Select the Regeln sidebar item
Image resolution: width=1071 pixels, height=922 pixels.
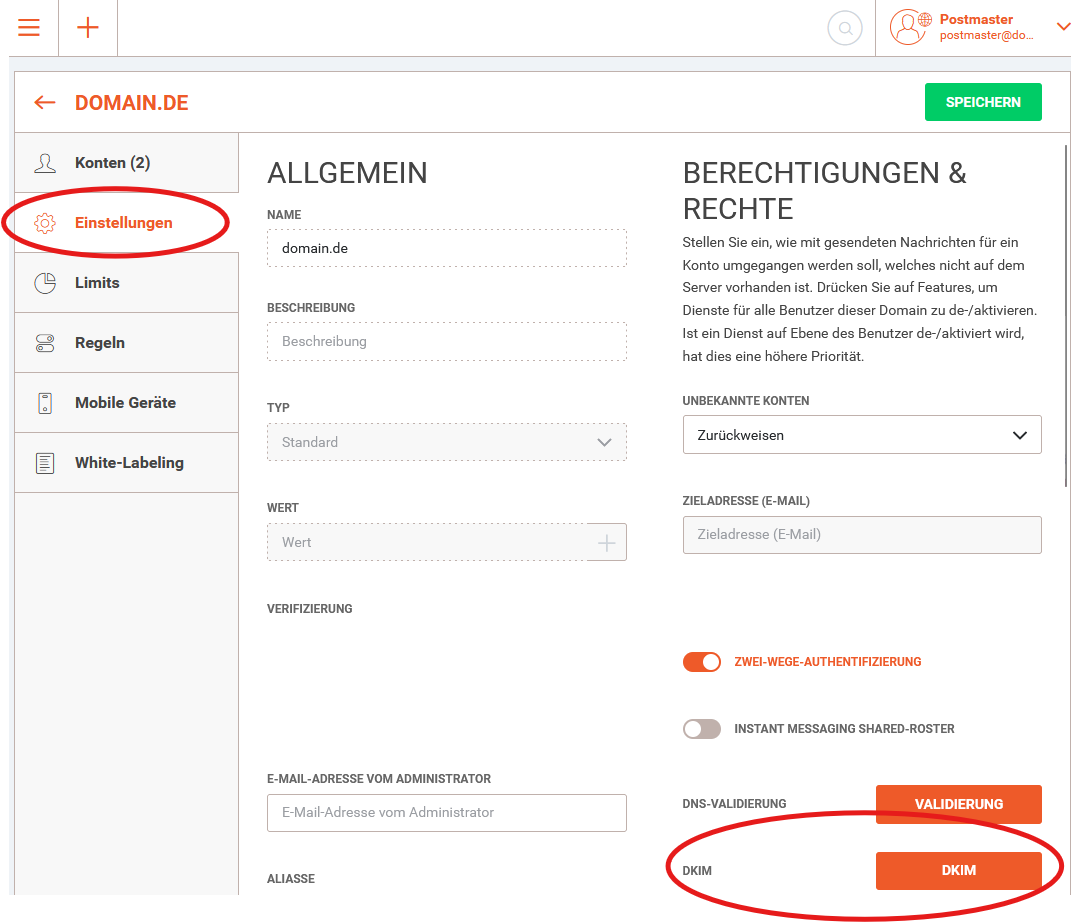100,343
